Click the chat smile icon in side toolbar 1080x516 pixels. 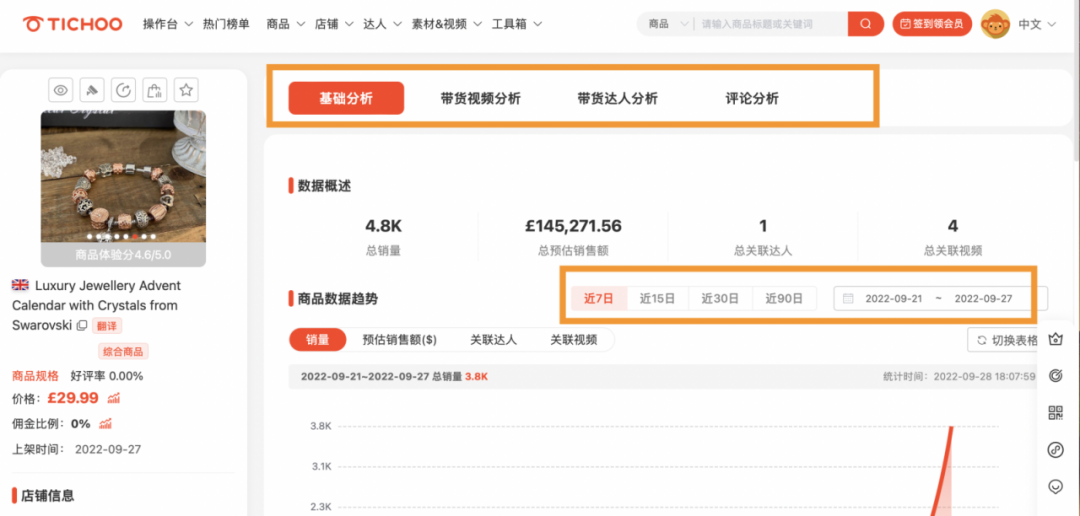tap(1055, 486)
